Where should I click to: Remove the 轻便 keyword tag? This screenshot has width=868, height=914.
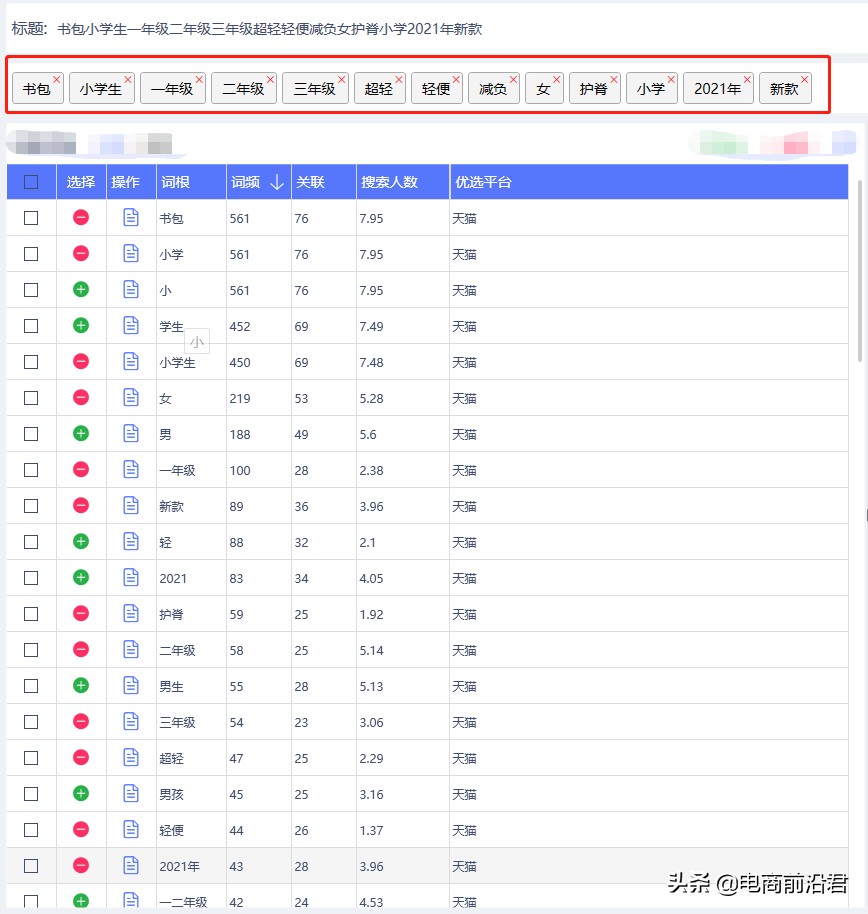pos(456,79)
